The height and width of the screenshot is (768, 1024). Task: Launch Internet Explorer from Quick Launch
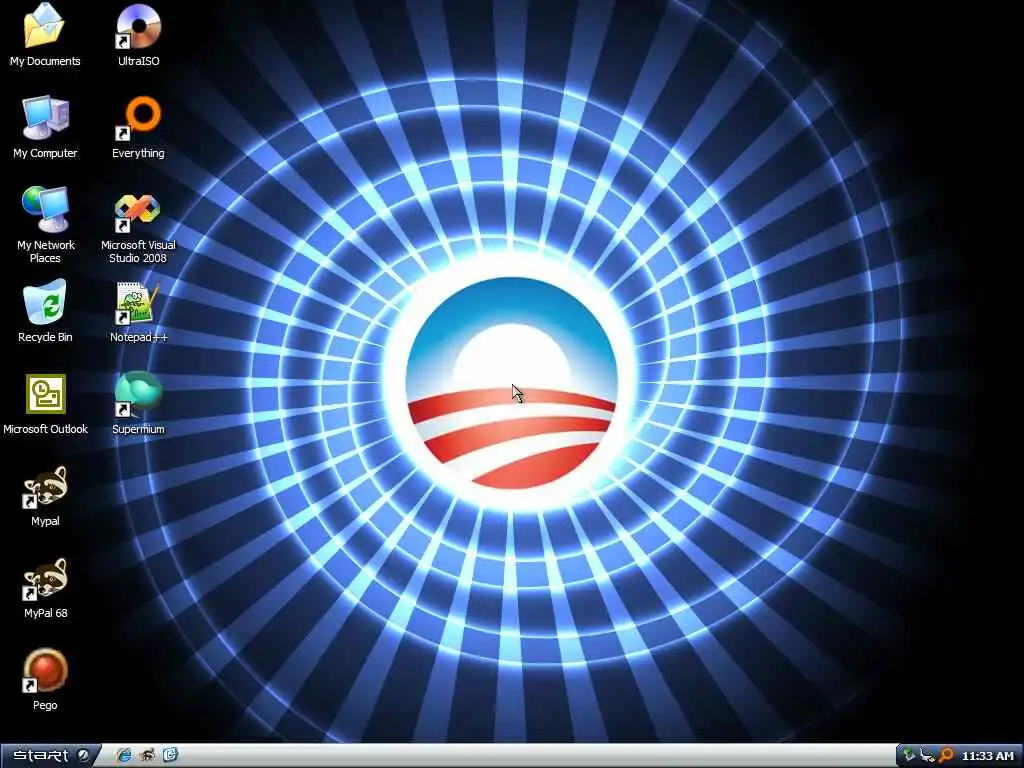123,756
